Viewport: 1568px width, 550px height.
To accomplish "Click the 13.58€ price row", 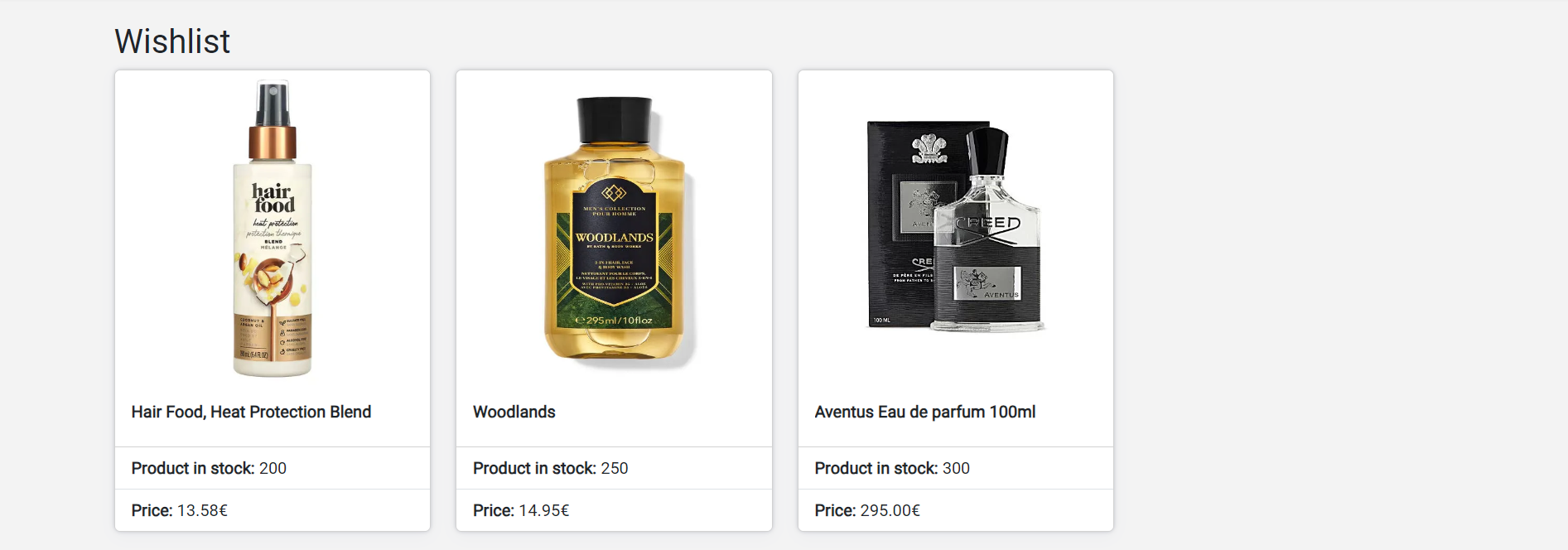I will pos(273,510).
